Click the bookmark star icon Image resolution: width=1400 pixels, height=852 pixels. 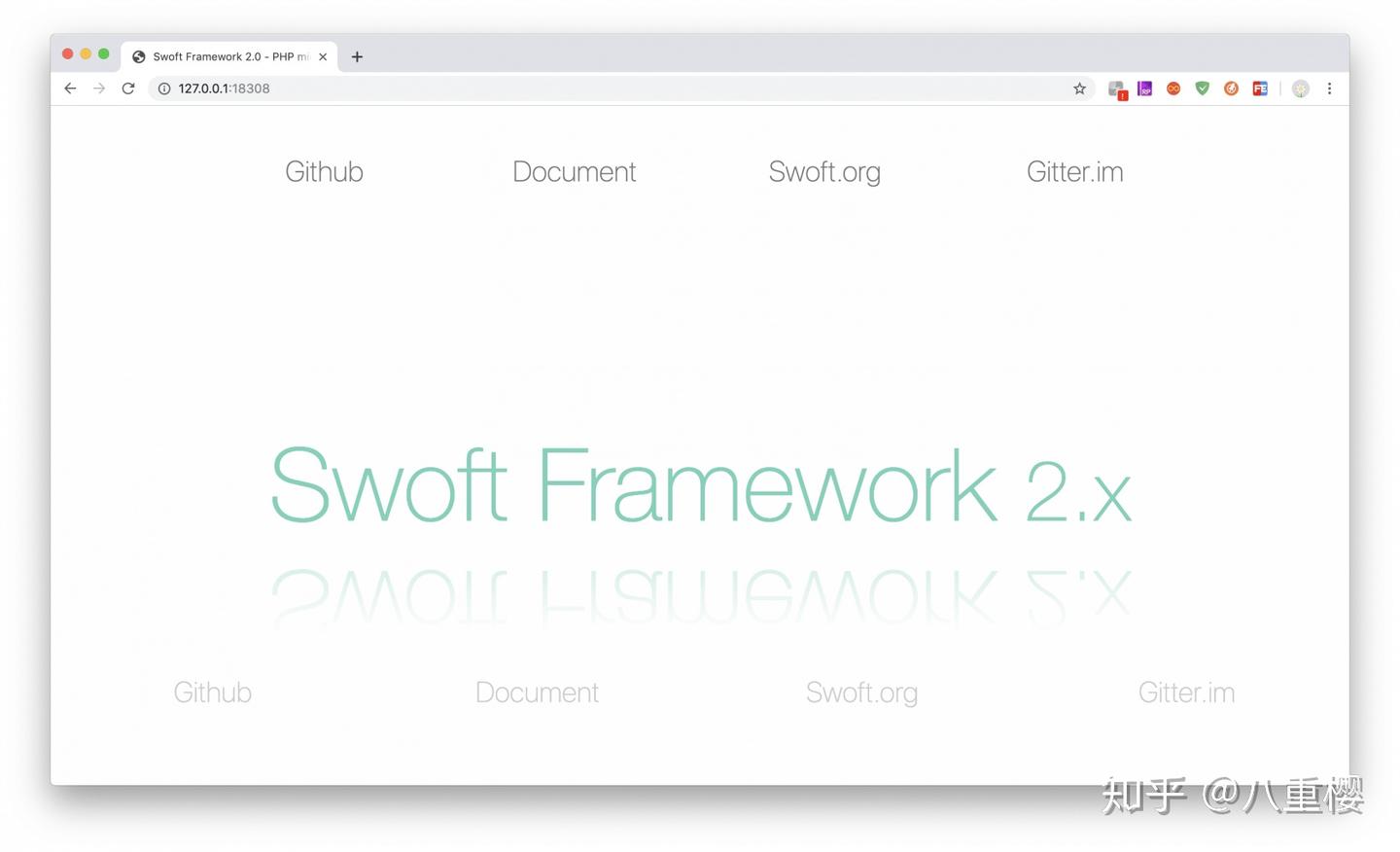1079,89
